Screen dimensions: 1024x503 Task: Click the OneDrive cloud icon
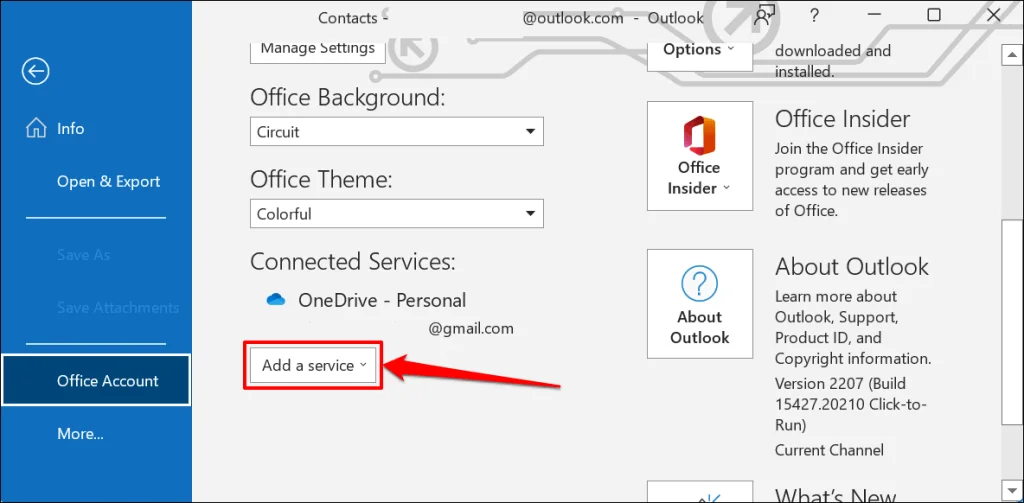(x=276, y=300)
